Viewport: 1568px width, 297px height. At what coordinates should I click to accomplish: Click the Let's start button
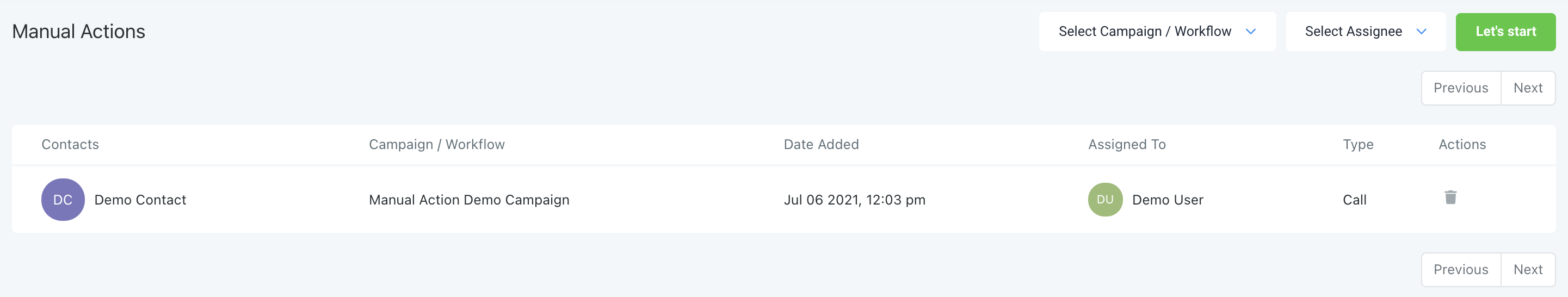[1505, 32]
